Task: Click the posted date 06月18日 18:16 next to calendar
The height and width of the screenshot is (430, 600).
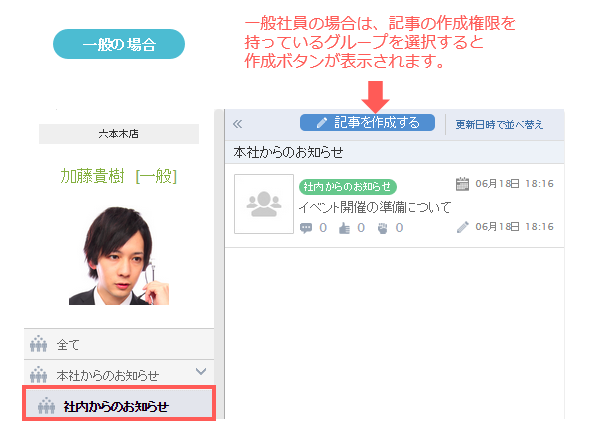Action: [x=514, y=184]
